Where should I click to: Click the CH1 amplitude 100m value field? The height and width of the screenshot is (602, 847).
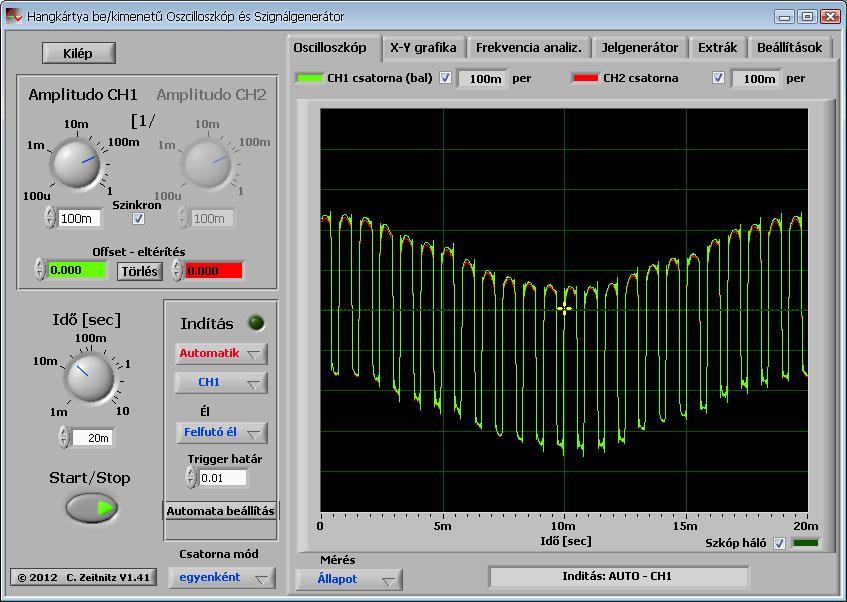[79, 218]
